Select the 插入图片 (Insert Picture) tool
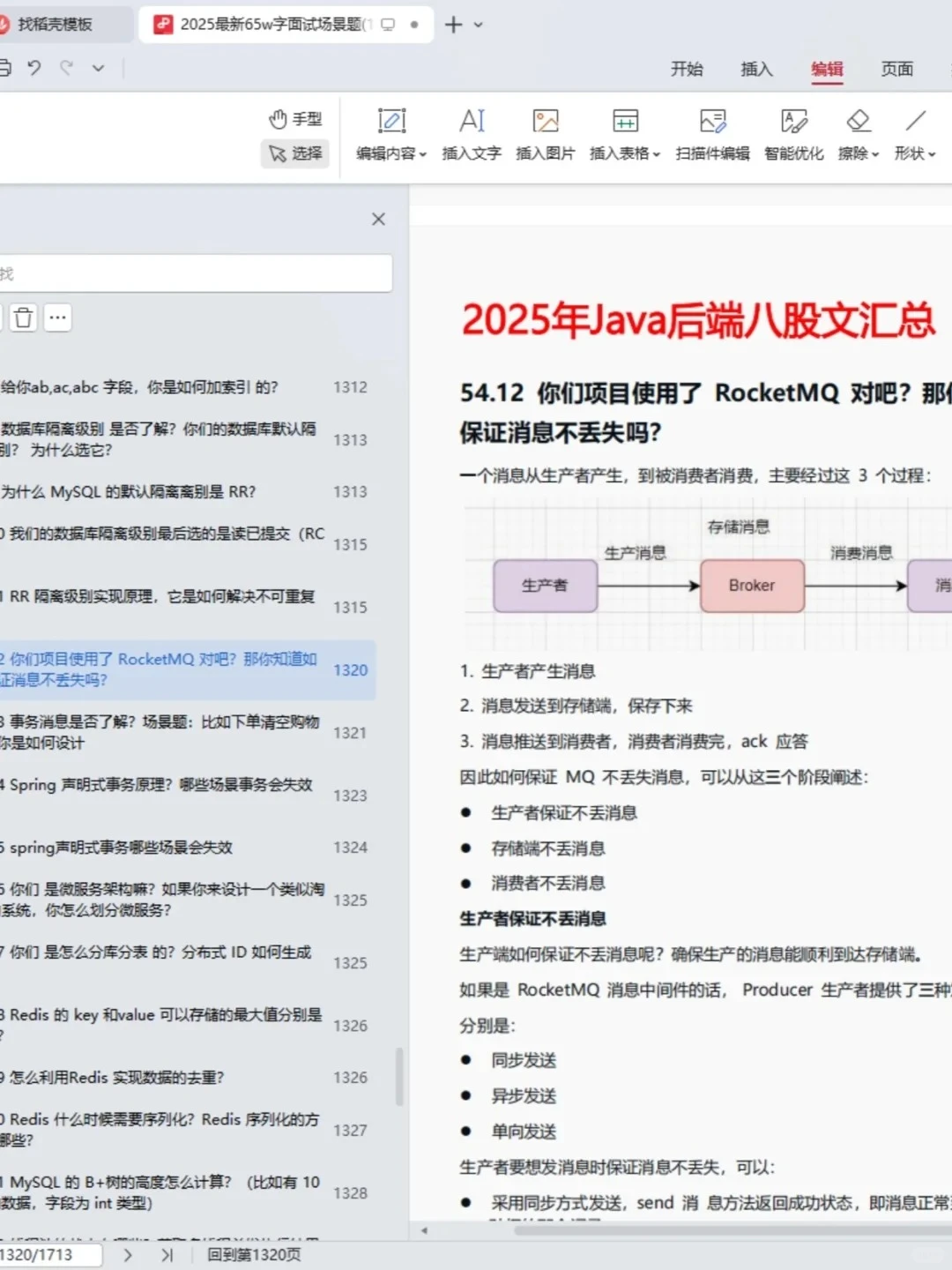 click(545, 132)
